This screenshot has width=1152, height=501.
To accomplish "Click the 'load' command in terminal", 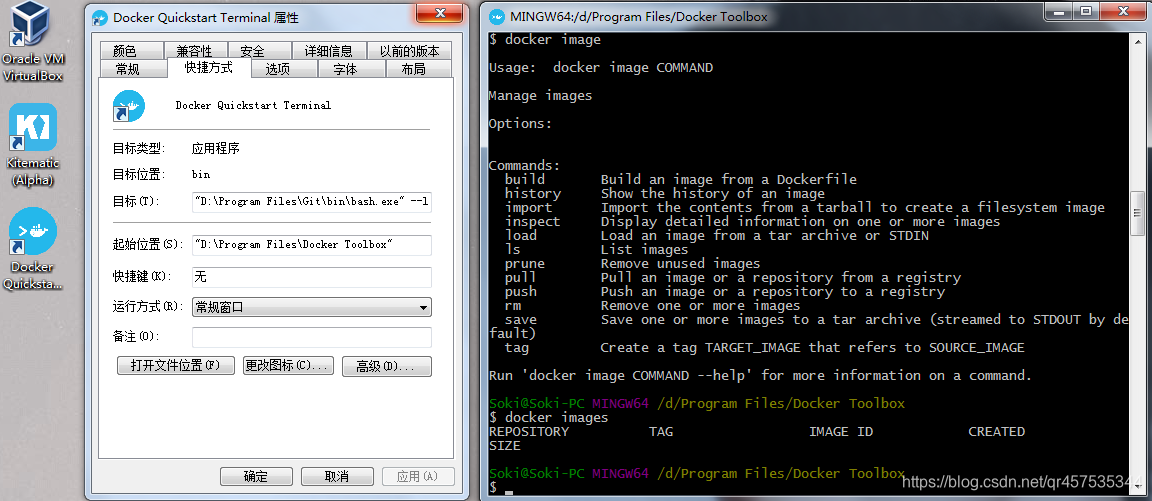I will [520, 235].
